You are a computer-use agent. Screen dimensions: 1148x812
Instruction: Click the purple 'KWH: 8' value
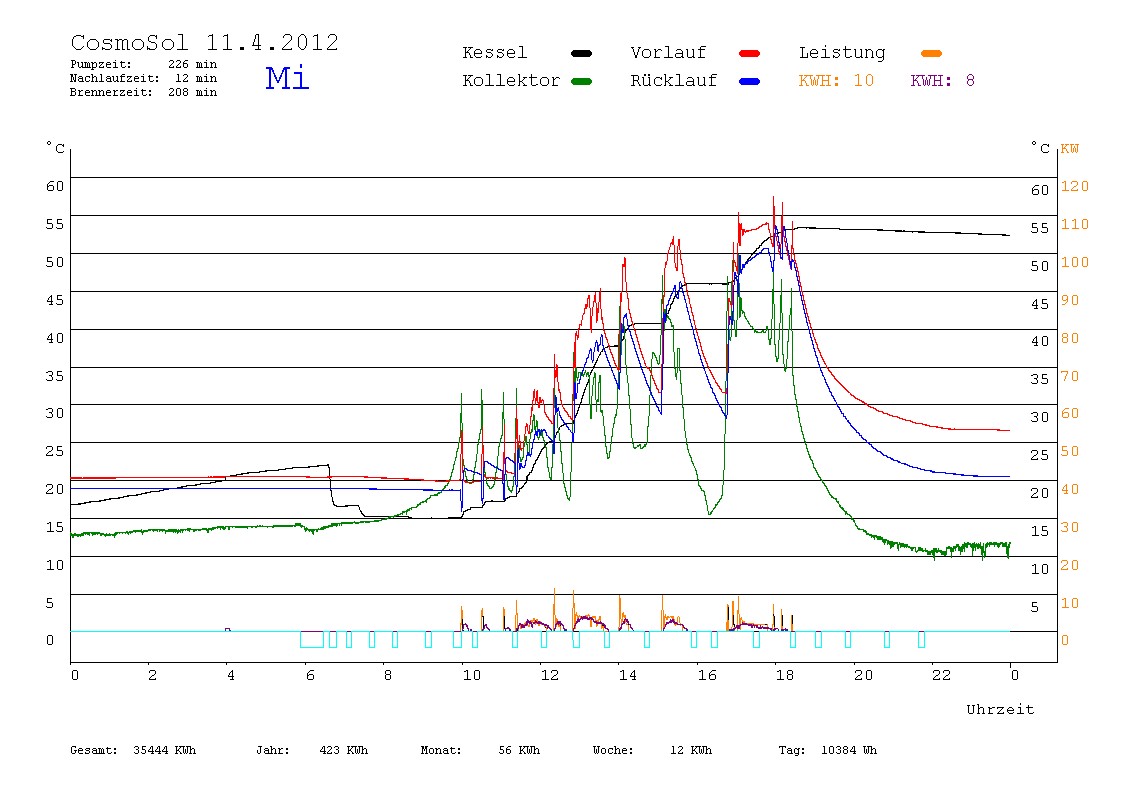tap(942, 81)
